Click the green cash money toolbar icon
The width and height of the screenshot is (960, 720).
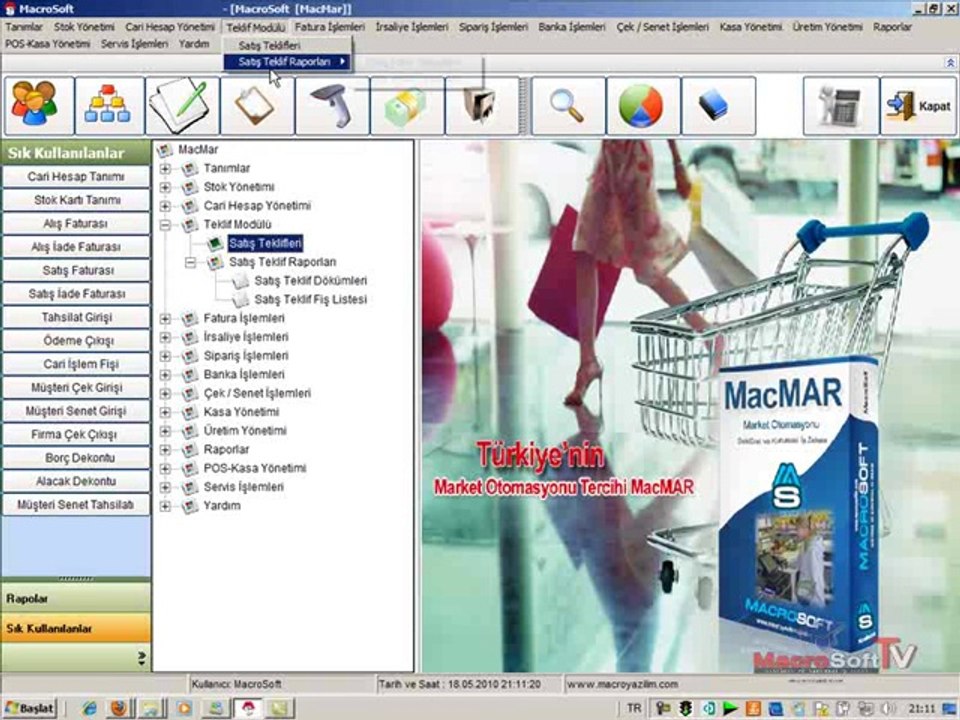point(407,106)
